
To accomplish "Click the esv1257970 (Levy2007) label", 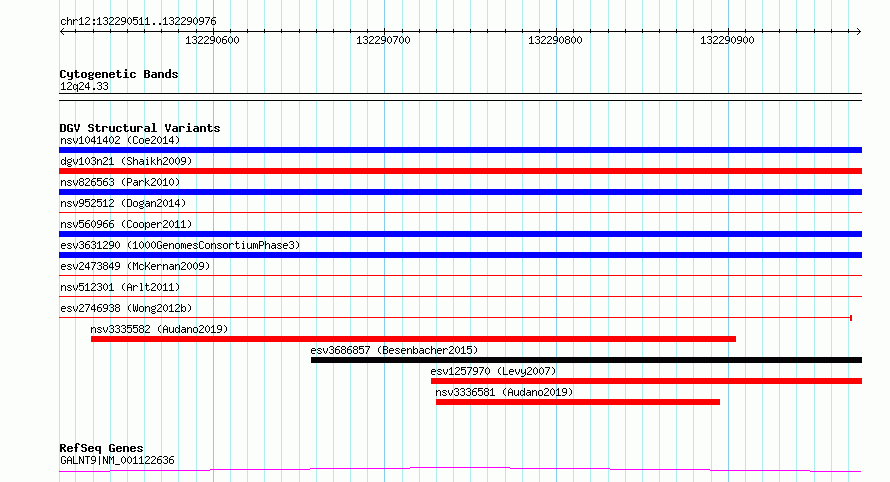I will click(493, 371).
